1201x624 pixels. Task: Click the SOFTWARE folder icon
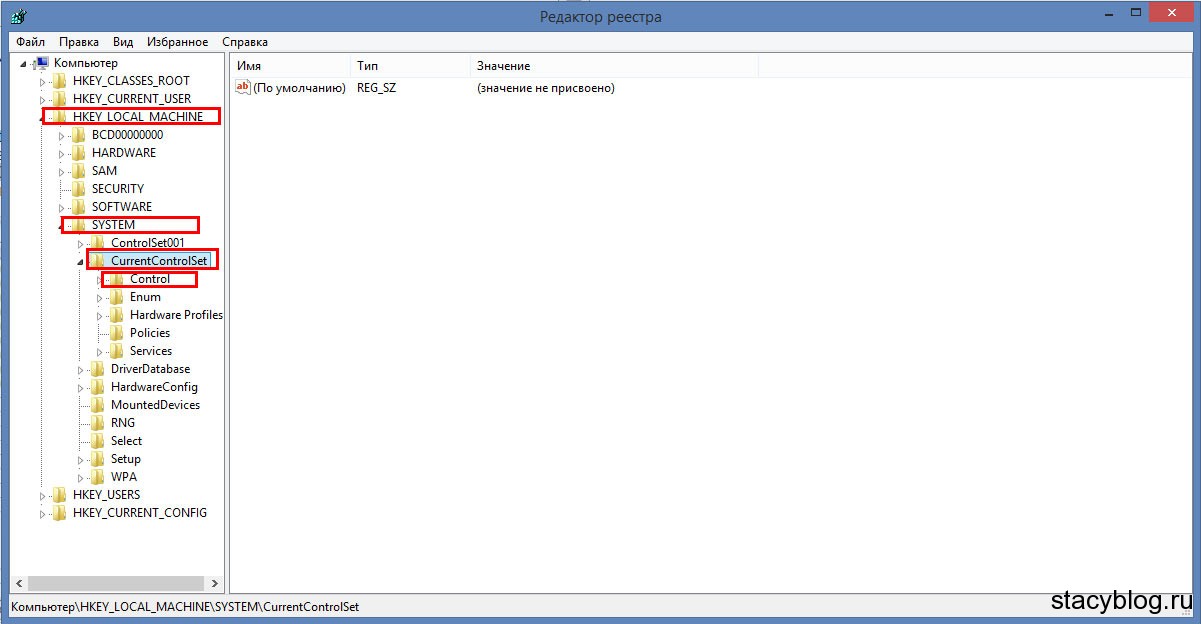point(79,207)
